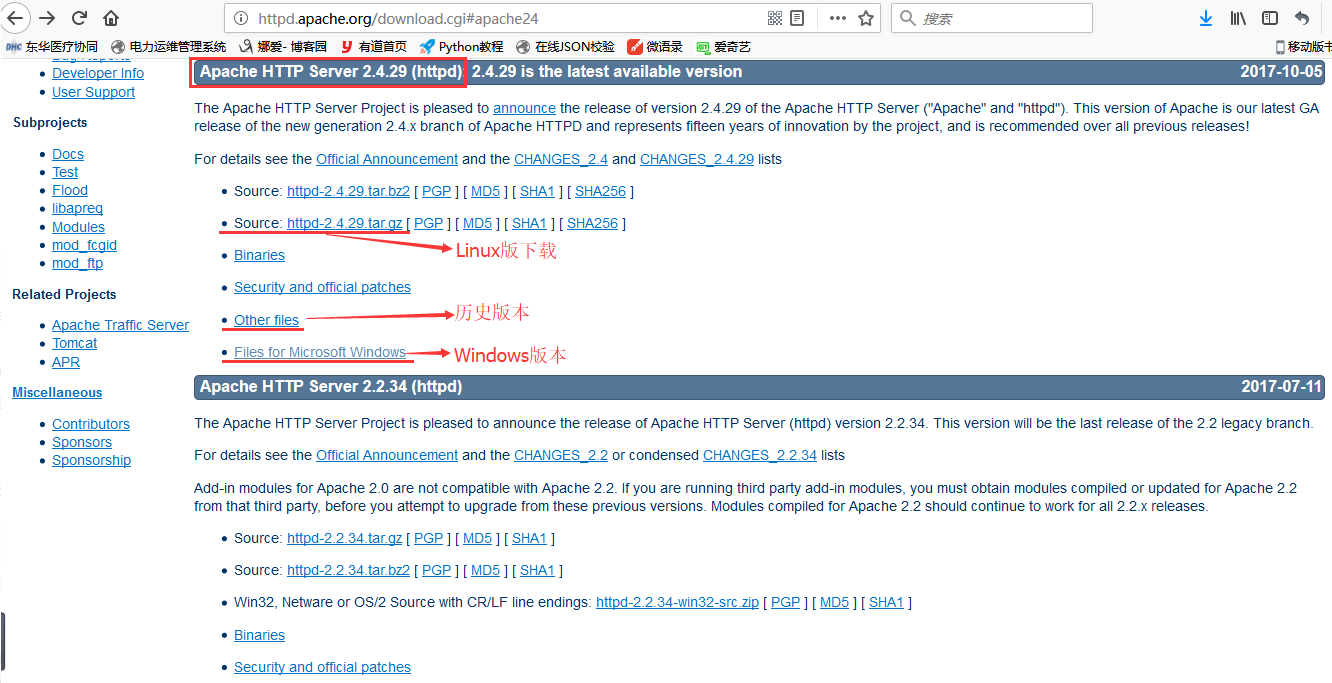Click the search magnifier icon
The width and height of the screenshot is (1332, 683).
[x=907, y=18]
